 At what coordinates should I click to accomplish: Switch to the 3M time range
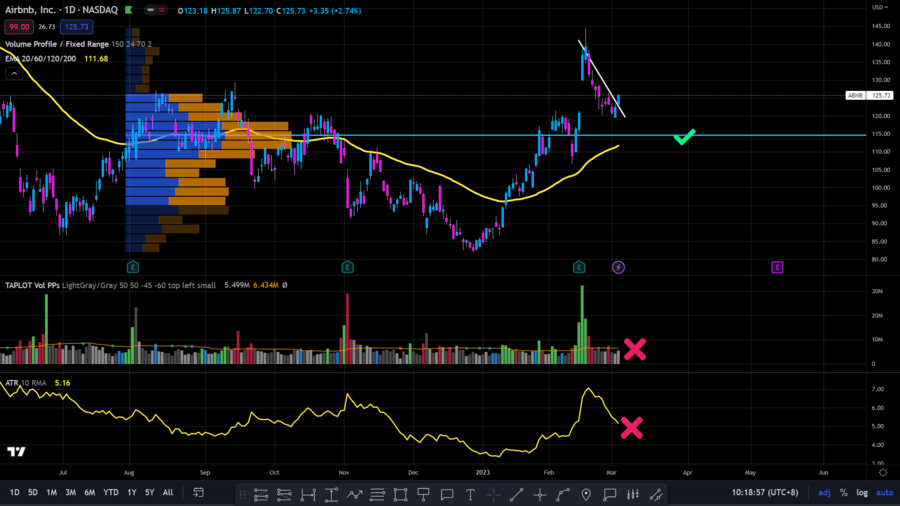pos(71,493)
